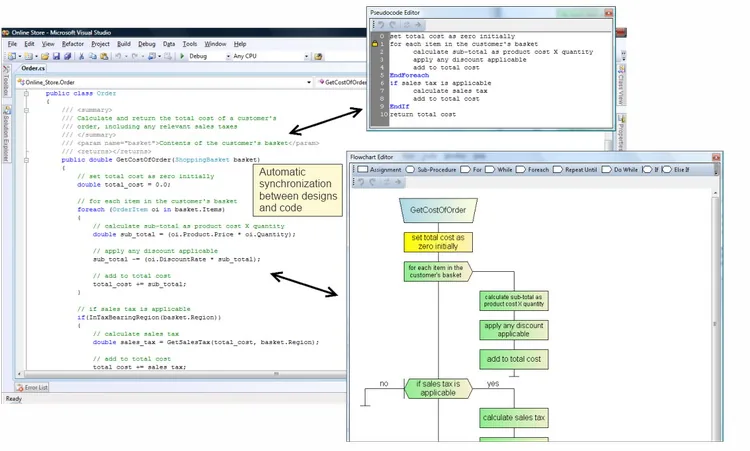Click the Navigate Backward icon in toolbar

[x=152, y=56]
